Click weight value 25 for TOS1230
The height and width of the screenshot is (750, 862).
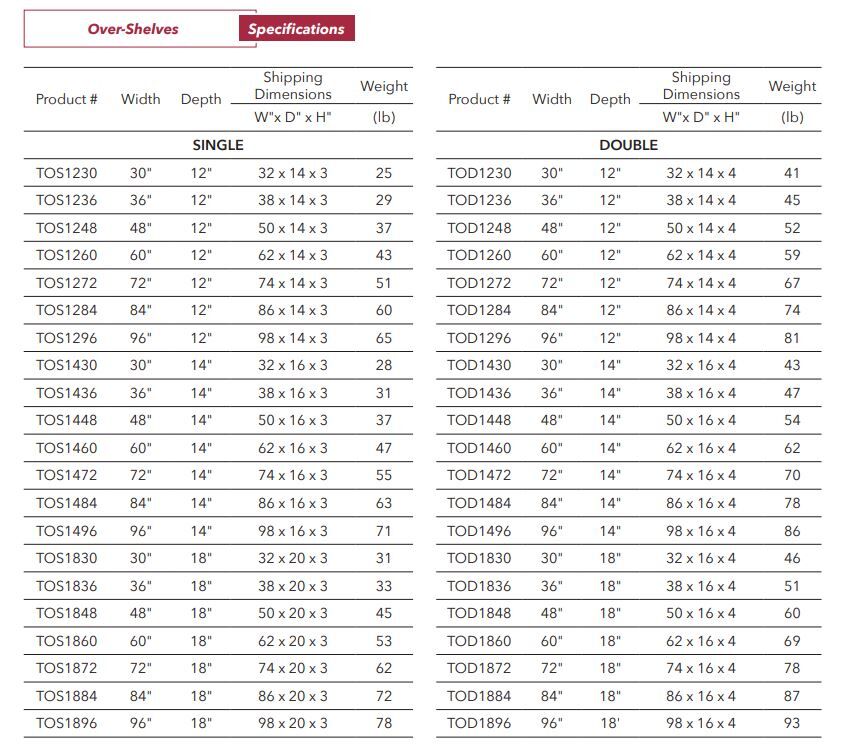coord(384,173)
